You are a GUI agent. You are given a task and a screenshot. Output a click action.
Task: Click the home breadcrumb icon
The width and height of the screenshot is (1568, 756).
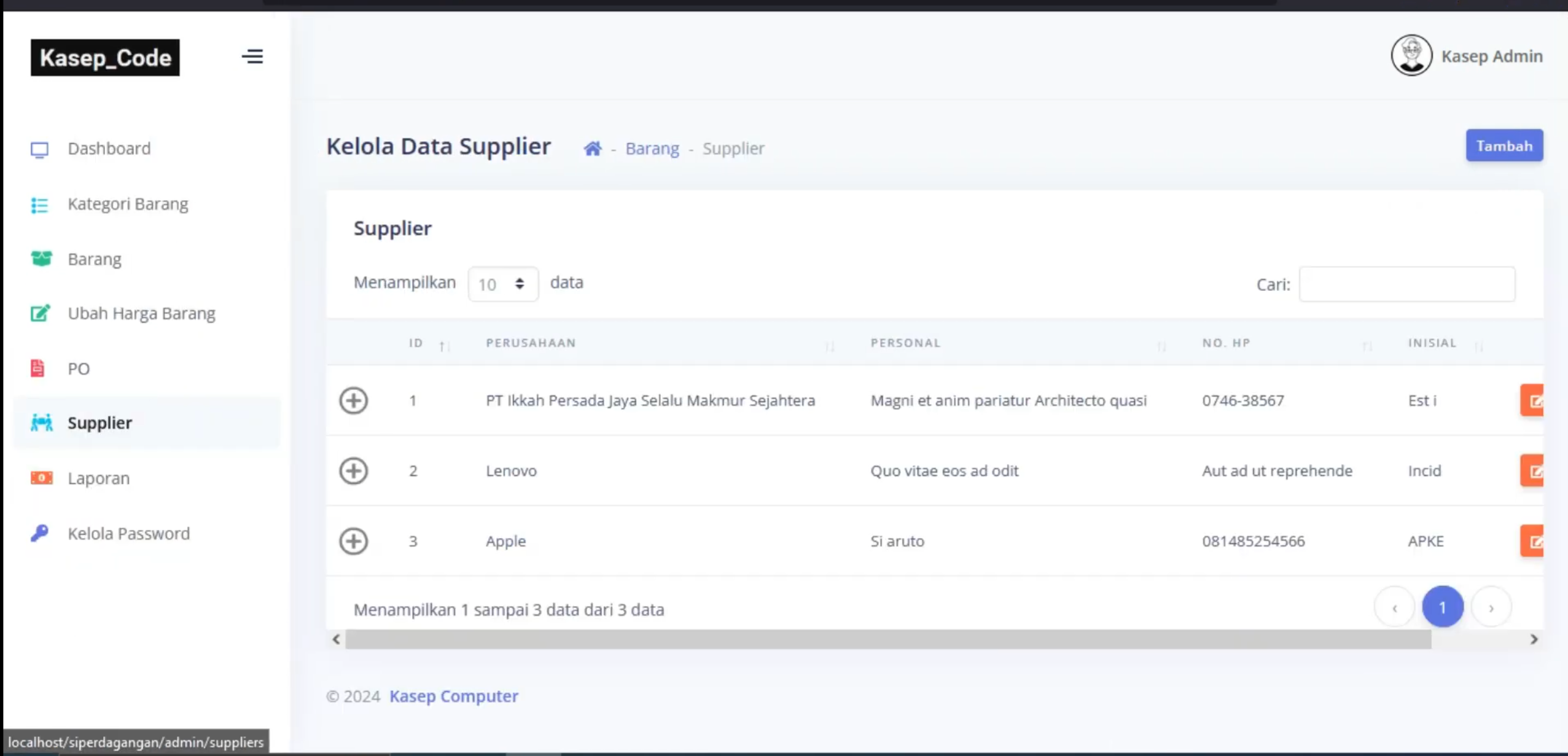[593, 149]
